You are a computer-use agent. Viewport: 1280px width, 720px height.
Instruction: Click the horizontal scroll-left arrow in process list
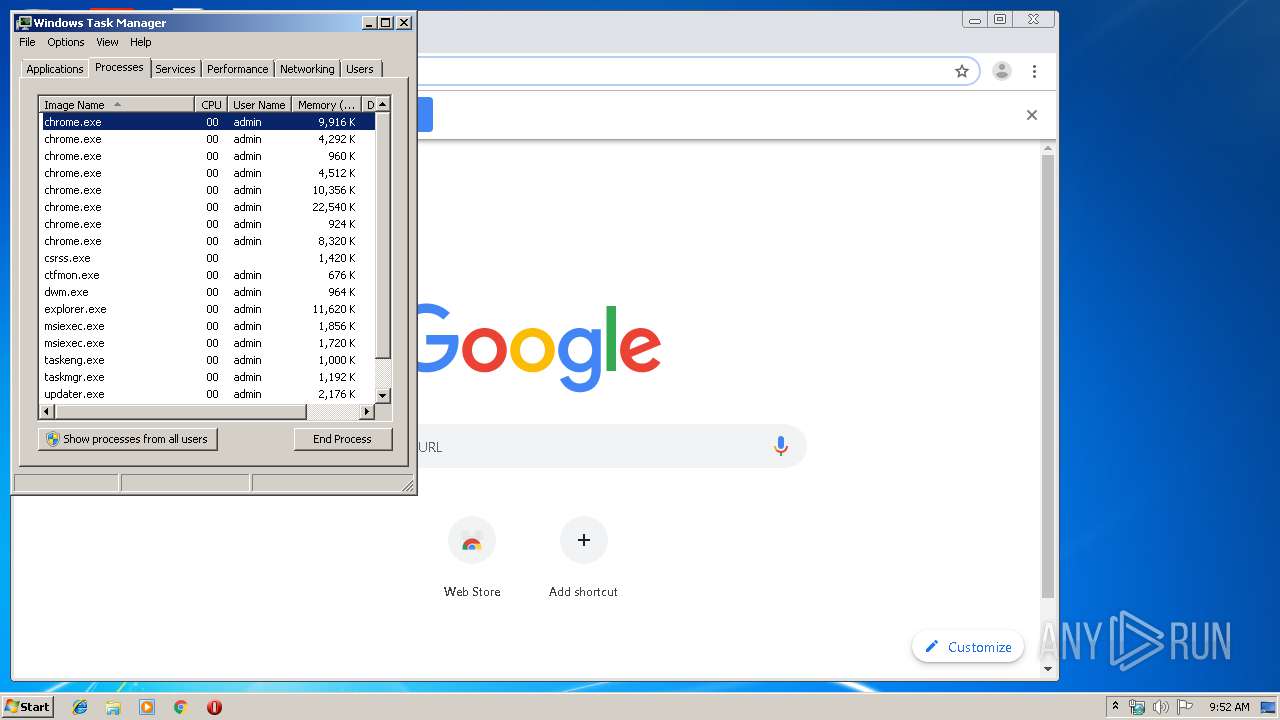coord(46,412)
